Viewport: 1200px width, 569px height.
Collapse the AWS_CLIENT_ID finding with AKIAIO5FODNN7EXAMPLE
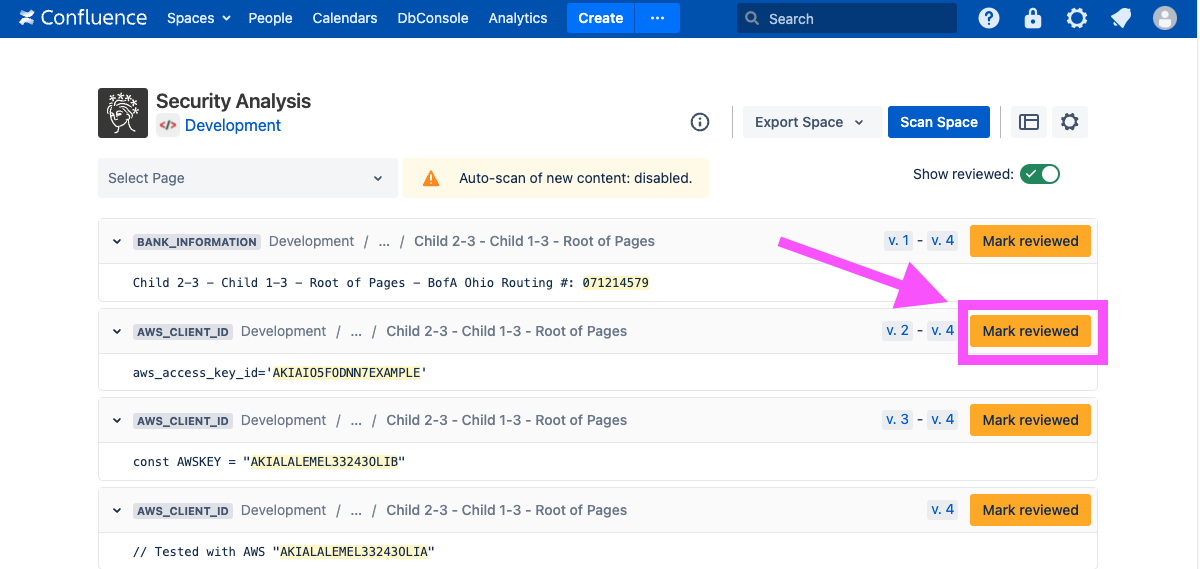click(117, 331)
